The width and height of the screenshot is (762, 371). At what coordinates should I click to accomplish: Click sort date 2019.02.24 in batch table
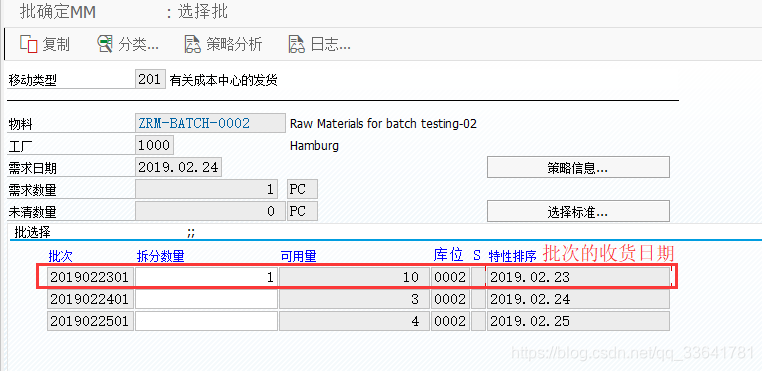pos(578,299)
